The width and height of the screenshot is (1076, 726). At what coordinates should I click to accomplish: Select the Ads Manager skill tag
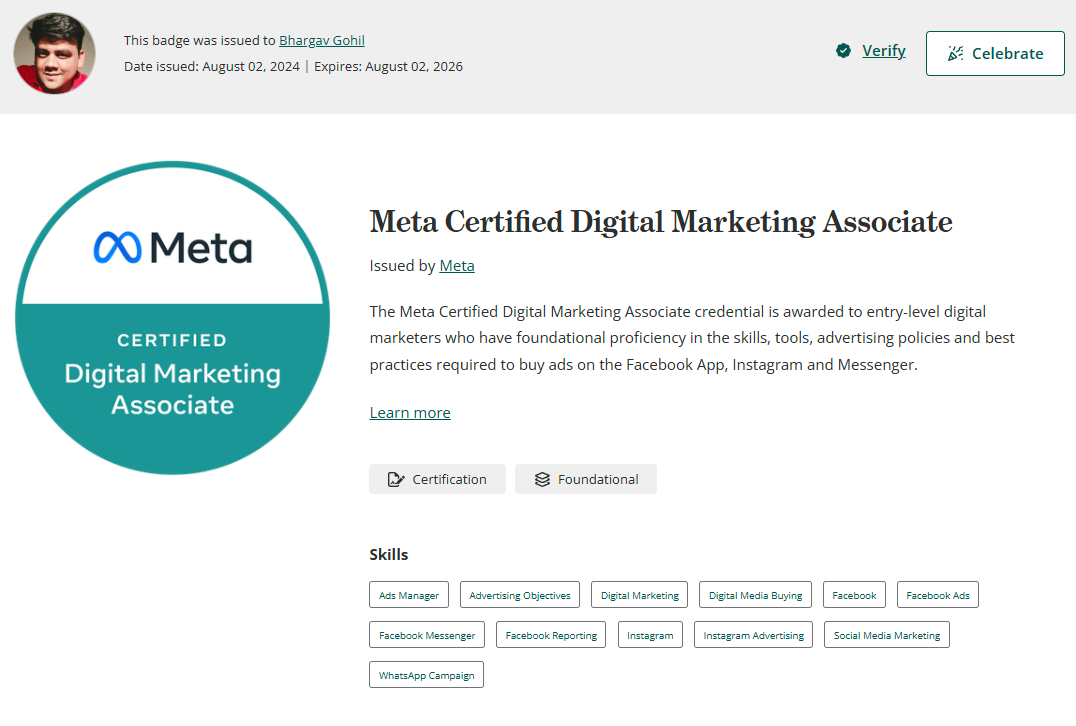(408, 594)
